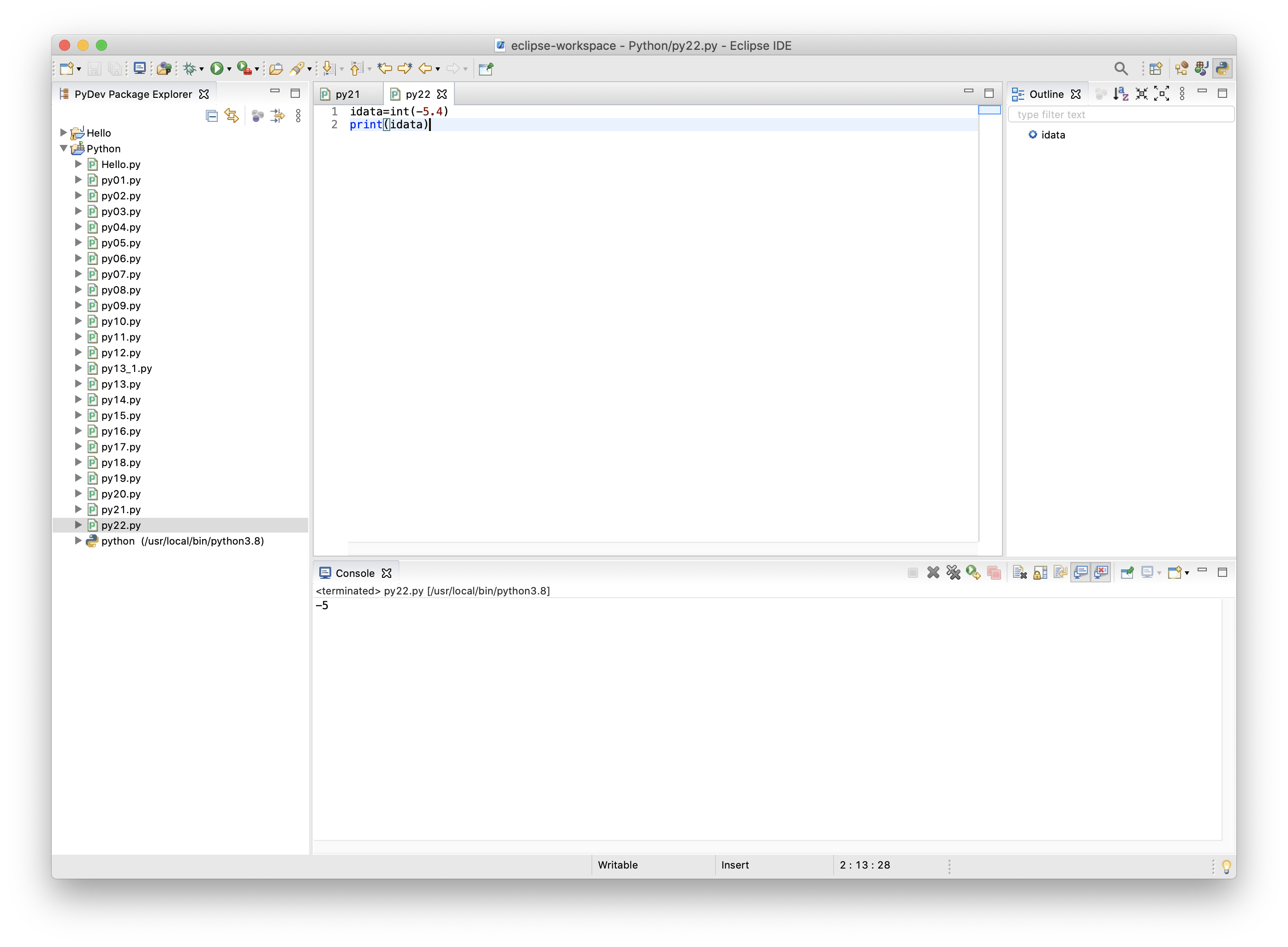
Task: Open Package Explorer view menu dots
Action: (298, 116)
